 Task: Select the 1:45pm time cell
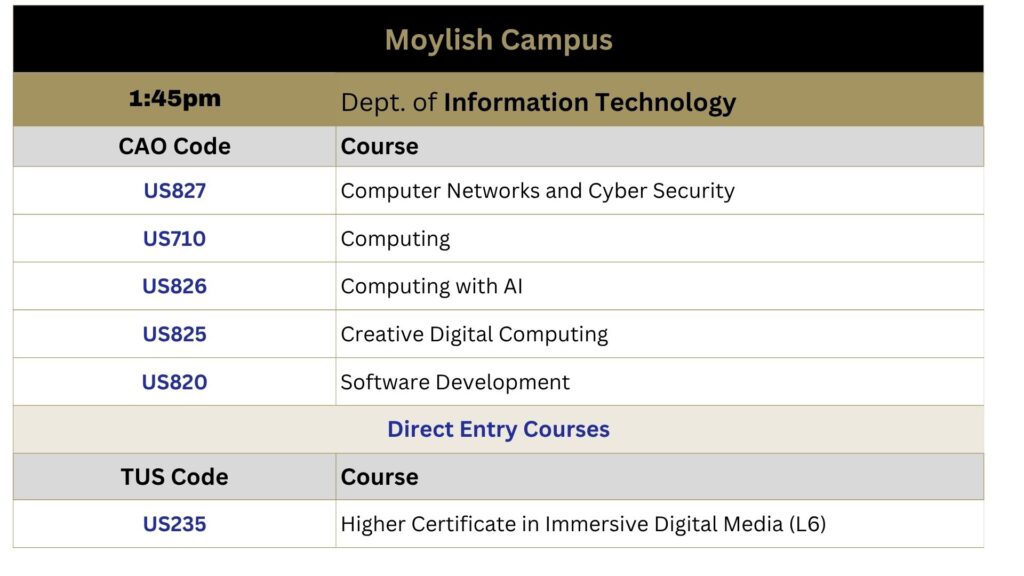pos(174,99)
